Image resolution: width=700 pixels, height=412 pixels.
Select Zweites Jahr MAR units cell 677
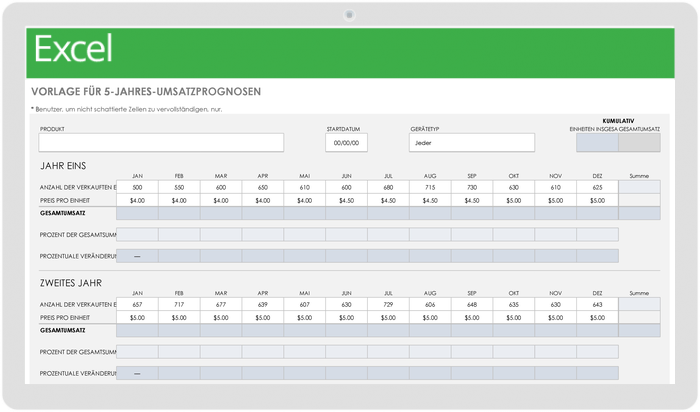pyautogui.click(x=221, y=304)
